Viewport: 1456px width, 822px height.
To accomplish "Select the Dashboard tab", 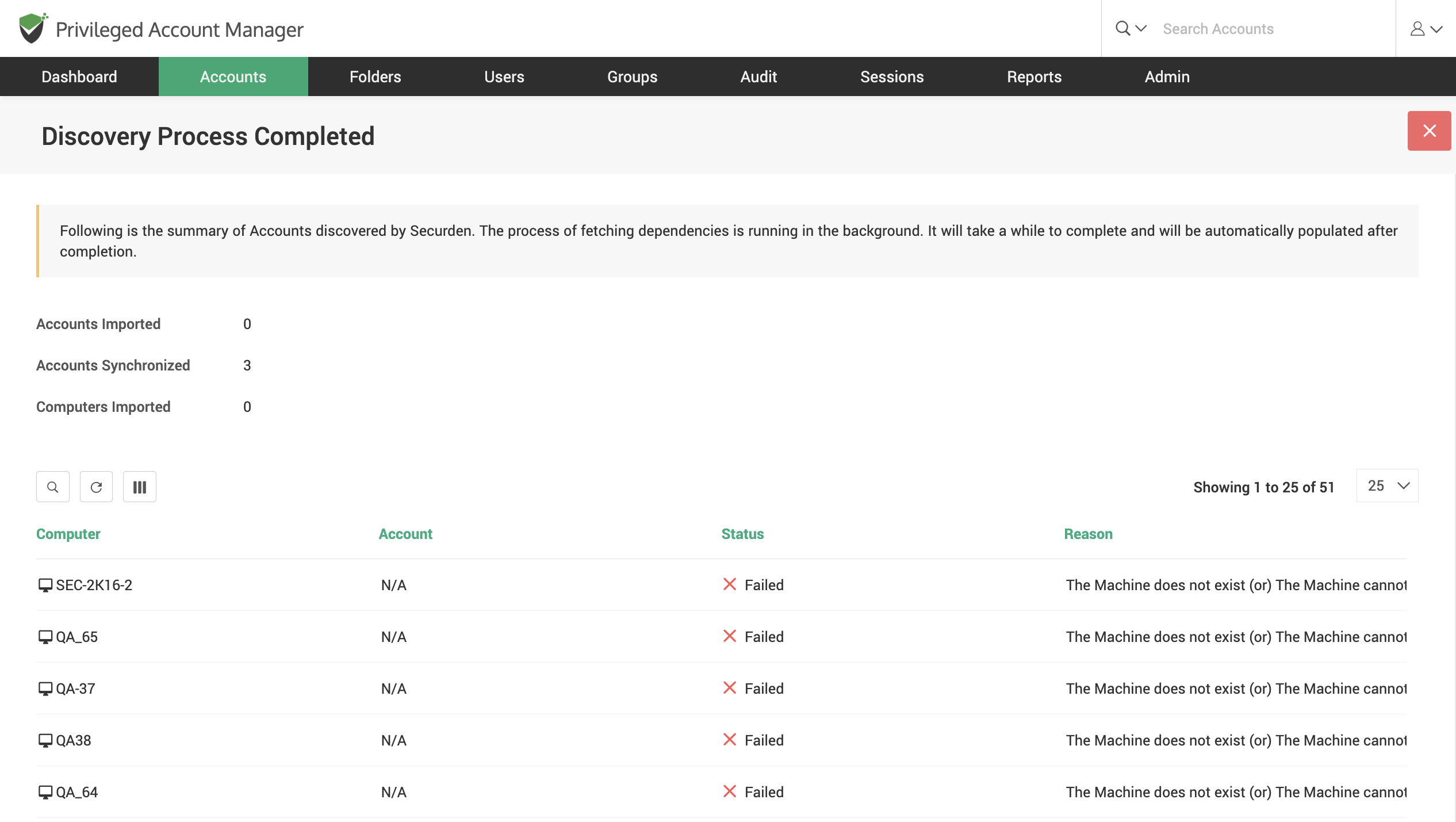I will [x=79, y=76].
